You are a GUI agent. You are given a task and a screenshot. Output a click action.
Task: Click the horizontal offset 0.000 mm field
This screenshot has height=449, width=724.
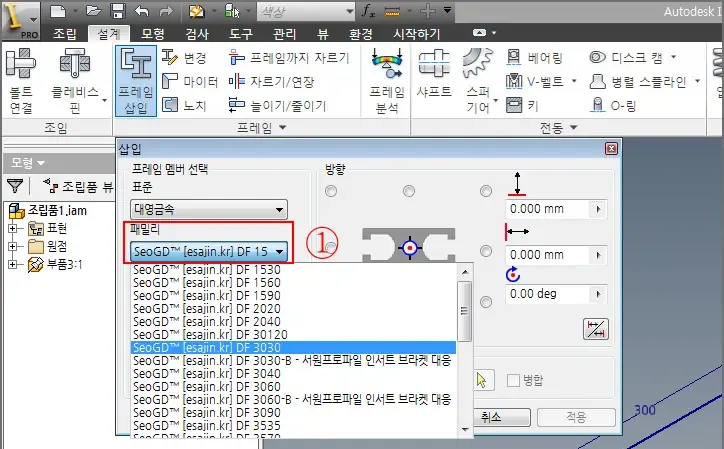(x=549, y=255)
